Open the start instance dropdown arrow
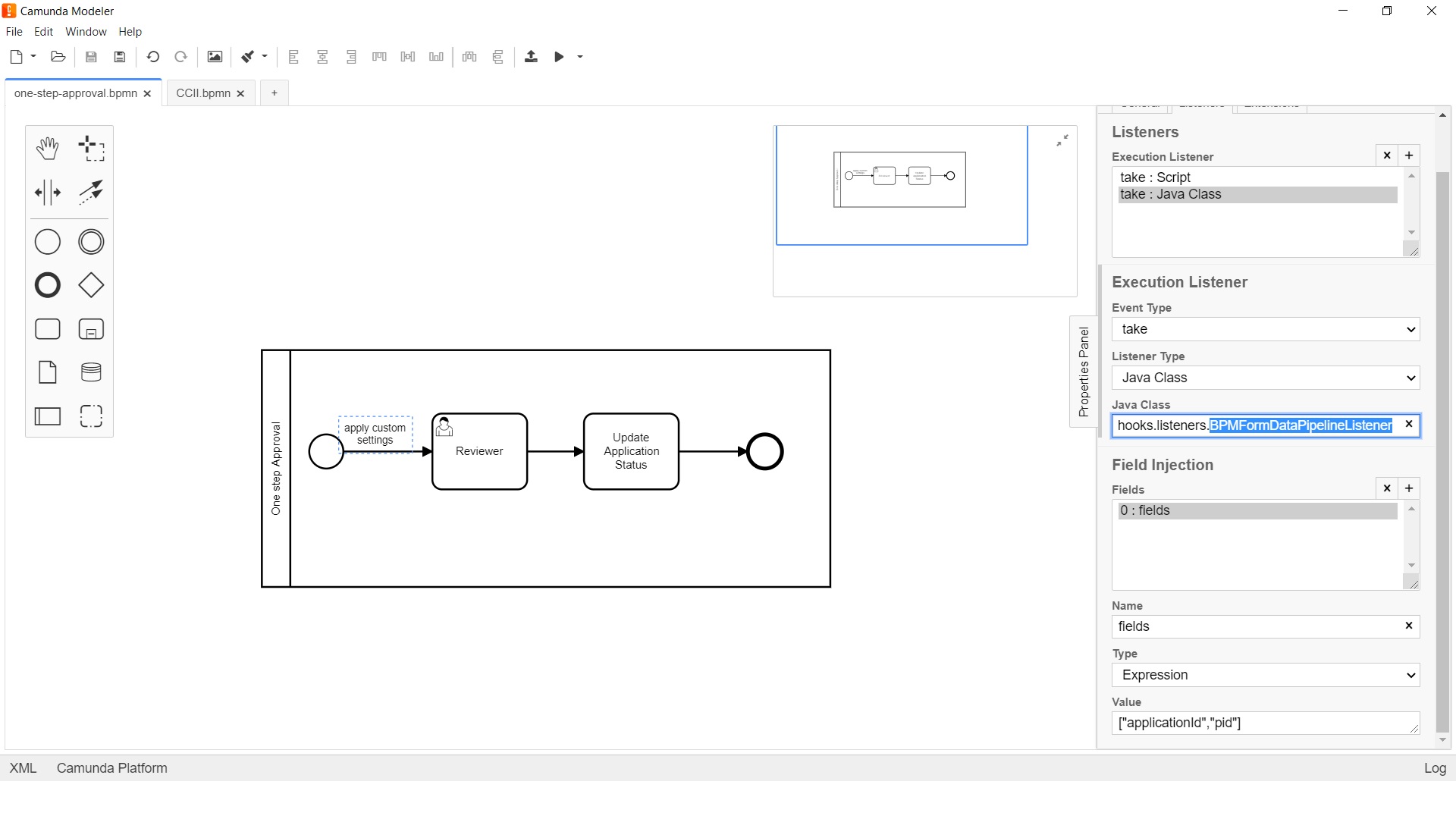This screenshot has width=1456, height=819. click(x=580, y=57)
